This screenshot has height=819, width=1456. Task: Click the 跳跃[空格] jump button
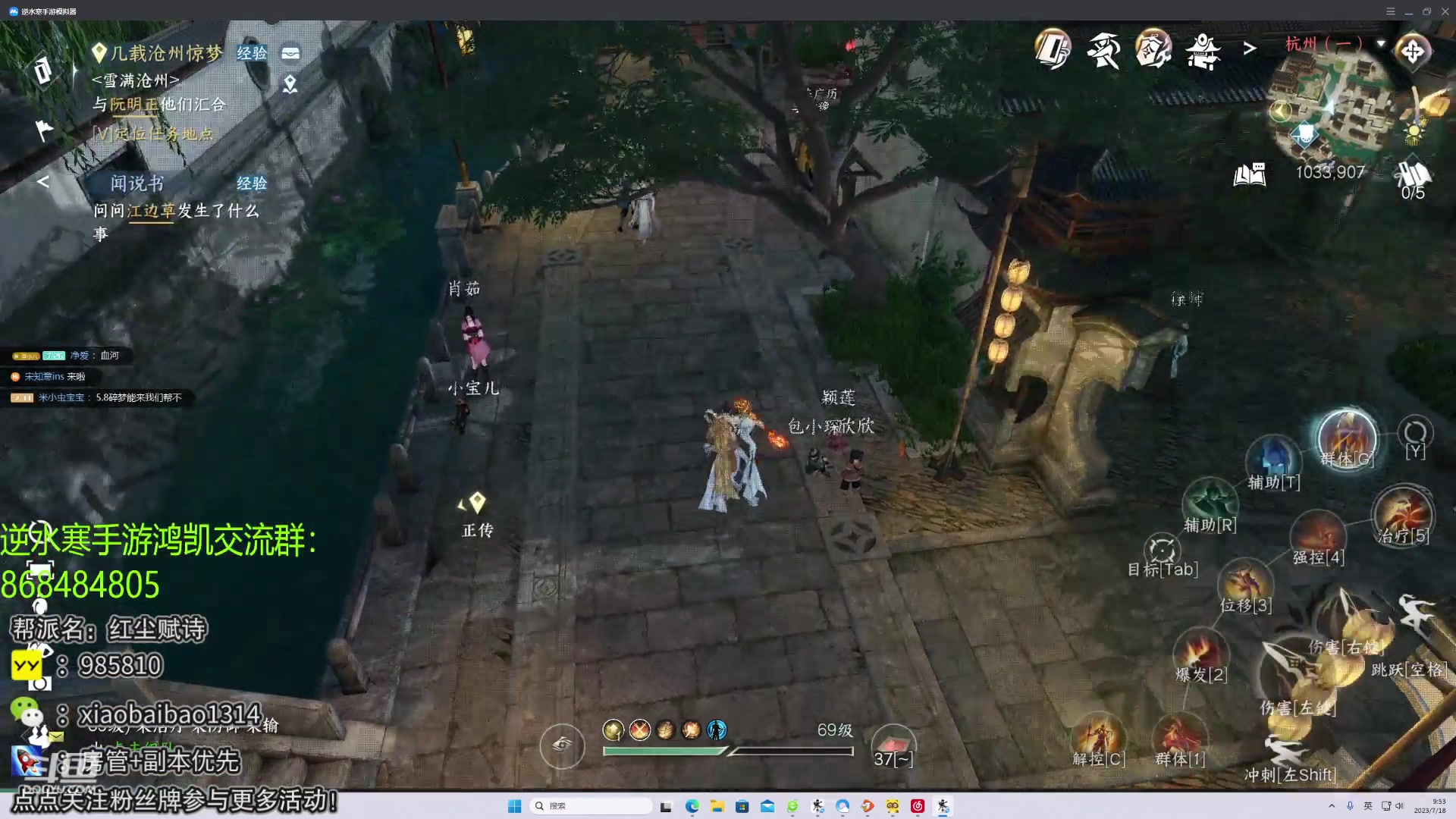(1410, 637)
